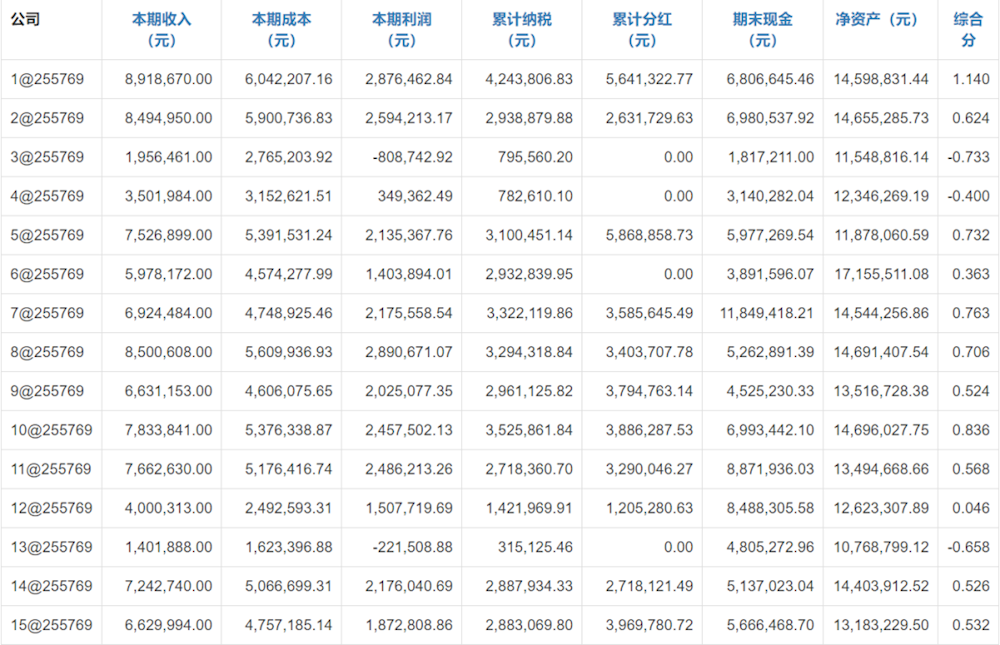The height and width of the screenshot is (645, 1000).
Task: Click the cash value 11,849,418.21
Action: coord(765,313)
